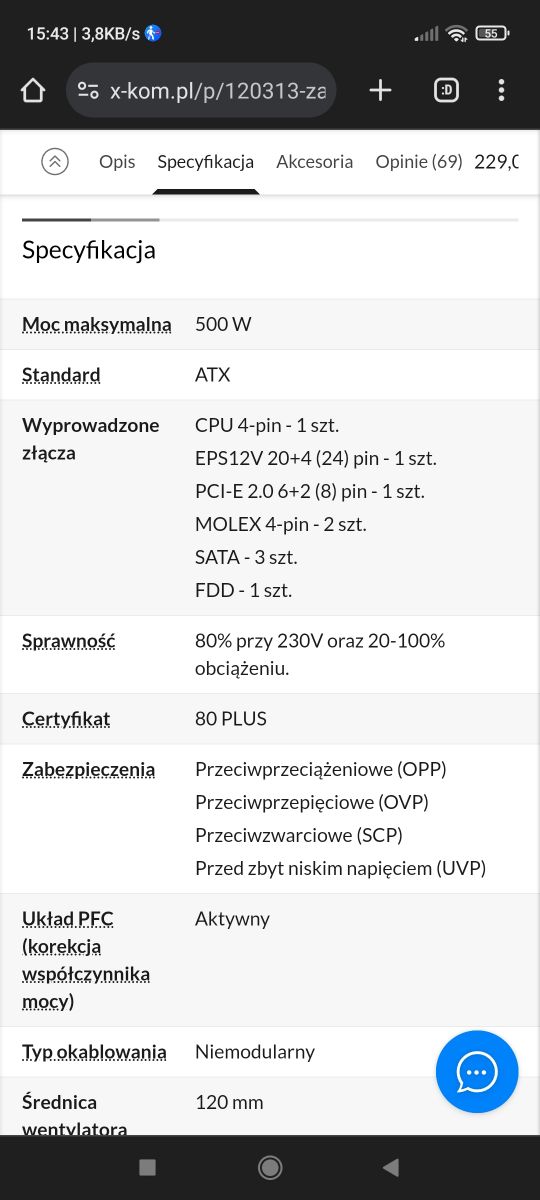Image resolution: width=540 pixels, height=1200 pixels.
Task: Select the Specyfikacja tab
Action: [205, 161]
